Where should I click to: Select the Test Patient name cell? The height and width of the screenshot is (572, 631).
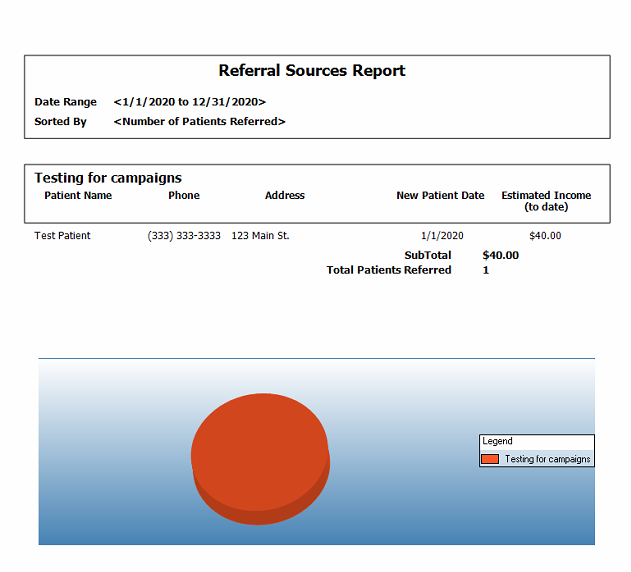click(62, 236)
